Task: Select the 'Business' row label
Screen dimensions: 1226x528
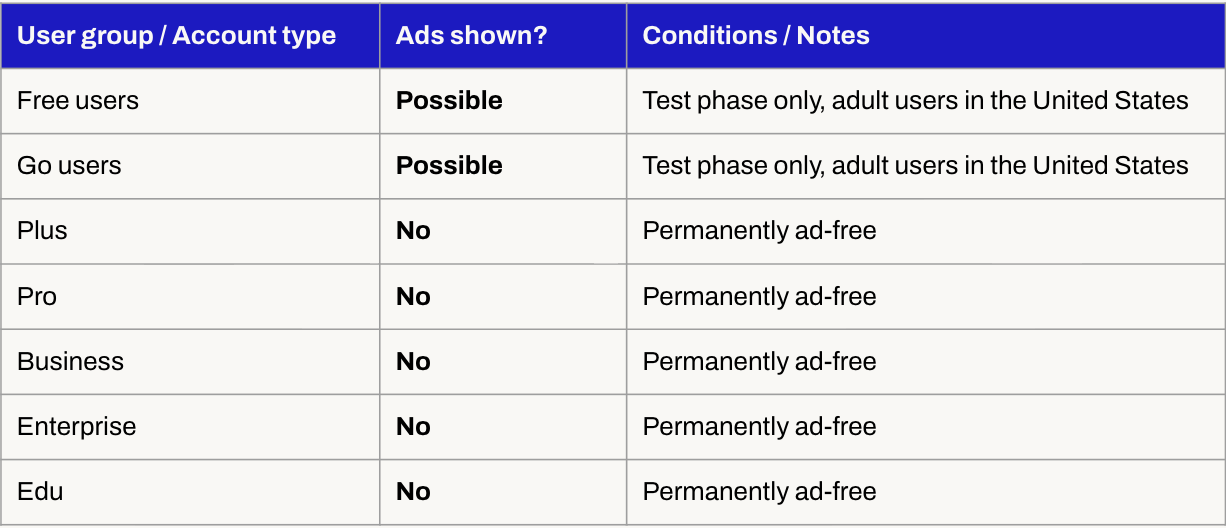Action: click(x=70, y=362)
